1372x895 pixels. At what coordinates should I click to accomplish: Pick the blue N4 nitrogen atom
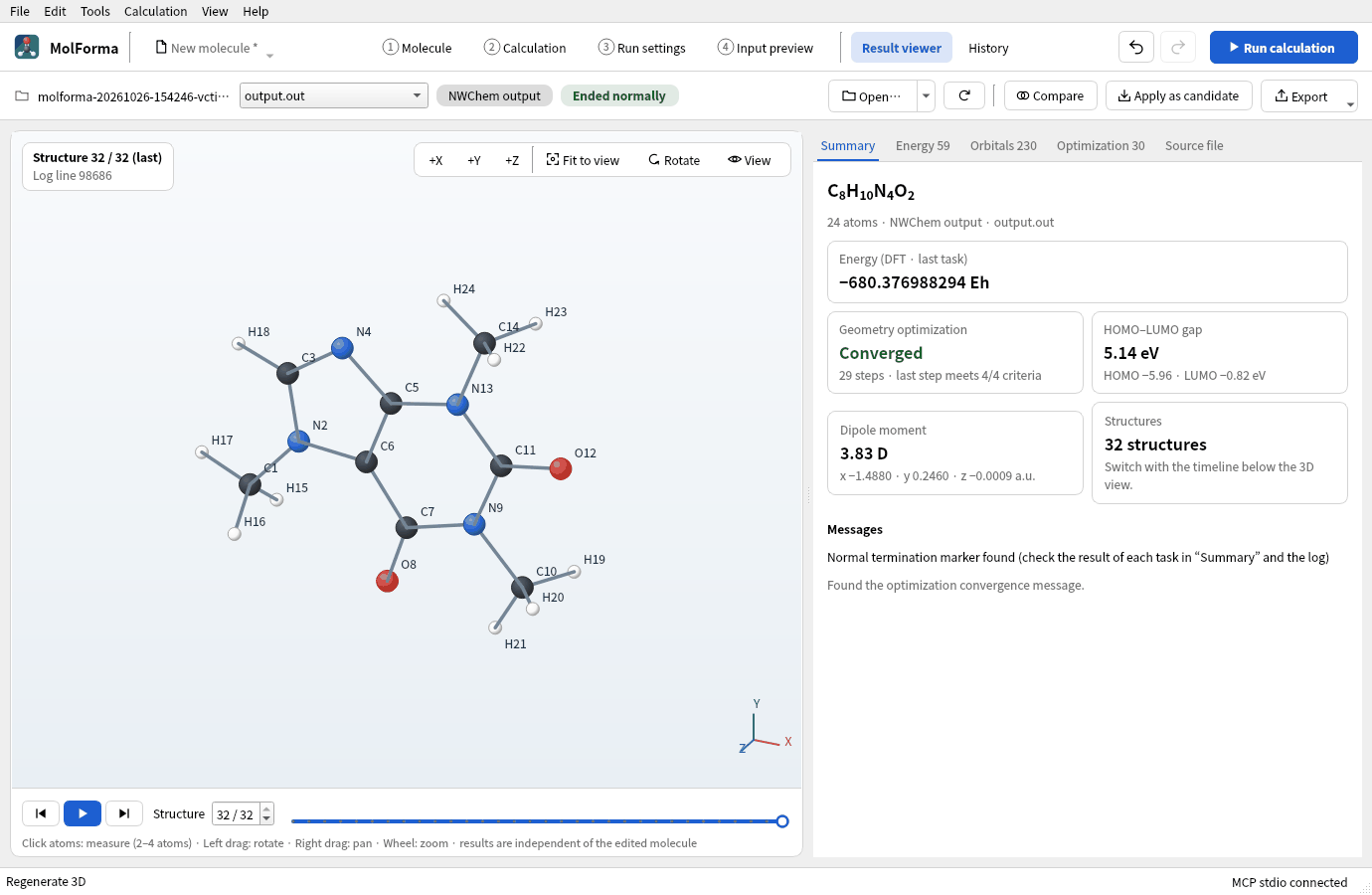click(342, 348)
